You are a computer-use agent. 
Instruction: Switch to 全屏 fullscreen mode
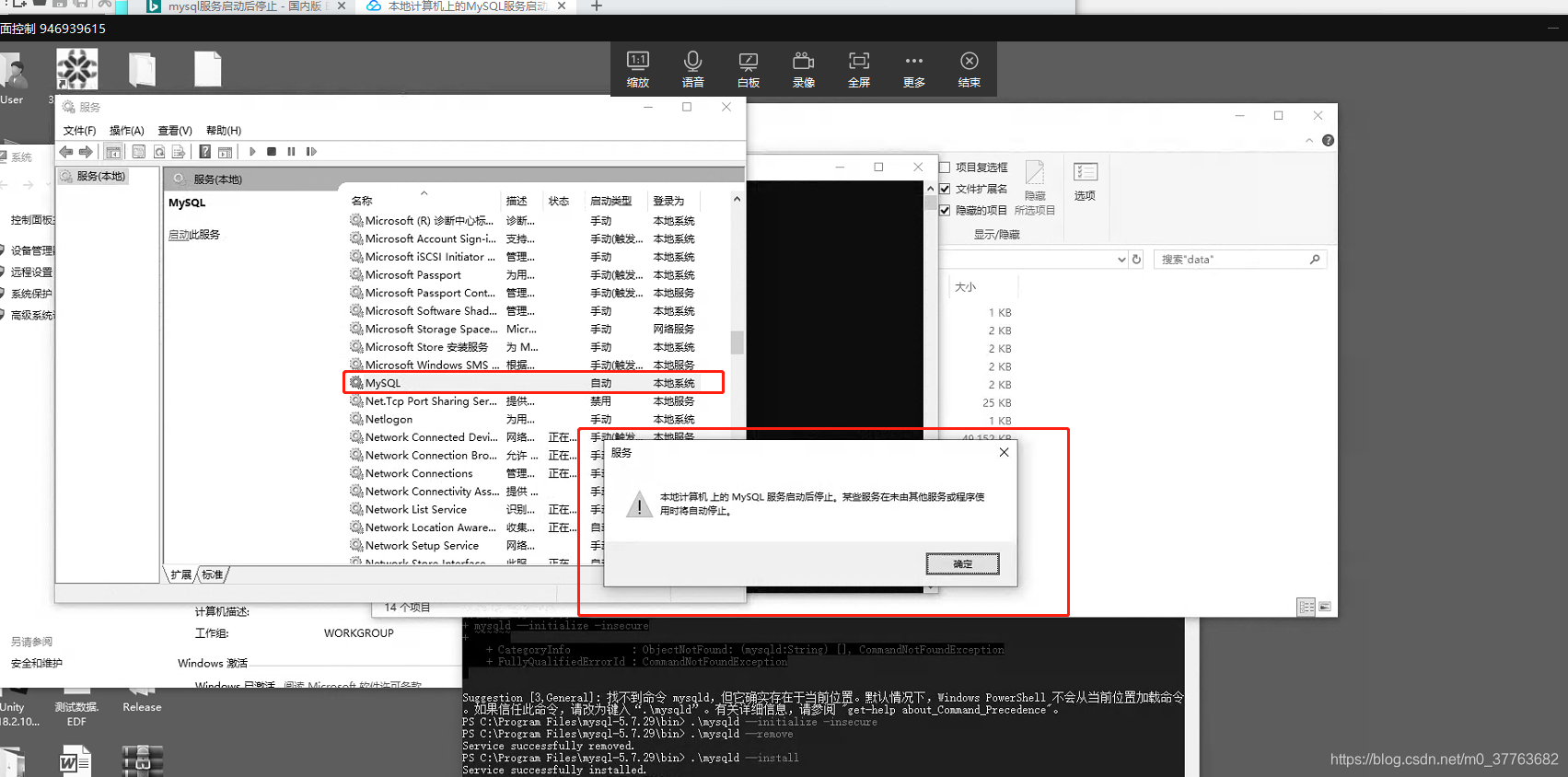(859, 69)
